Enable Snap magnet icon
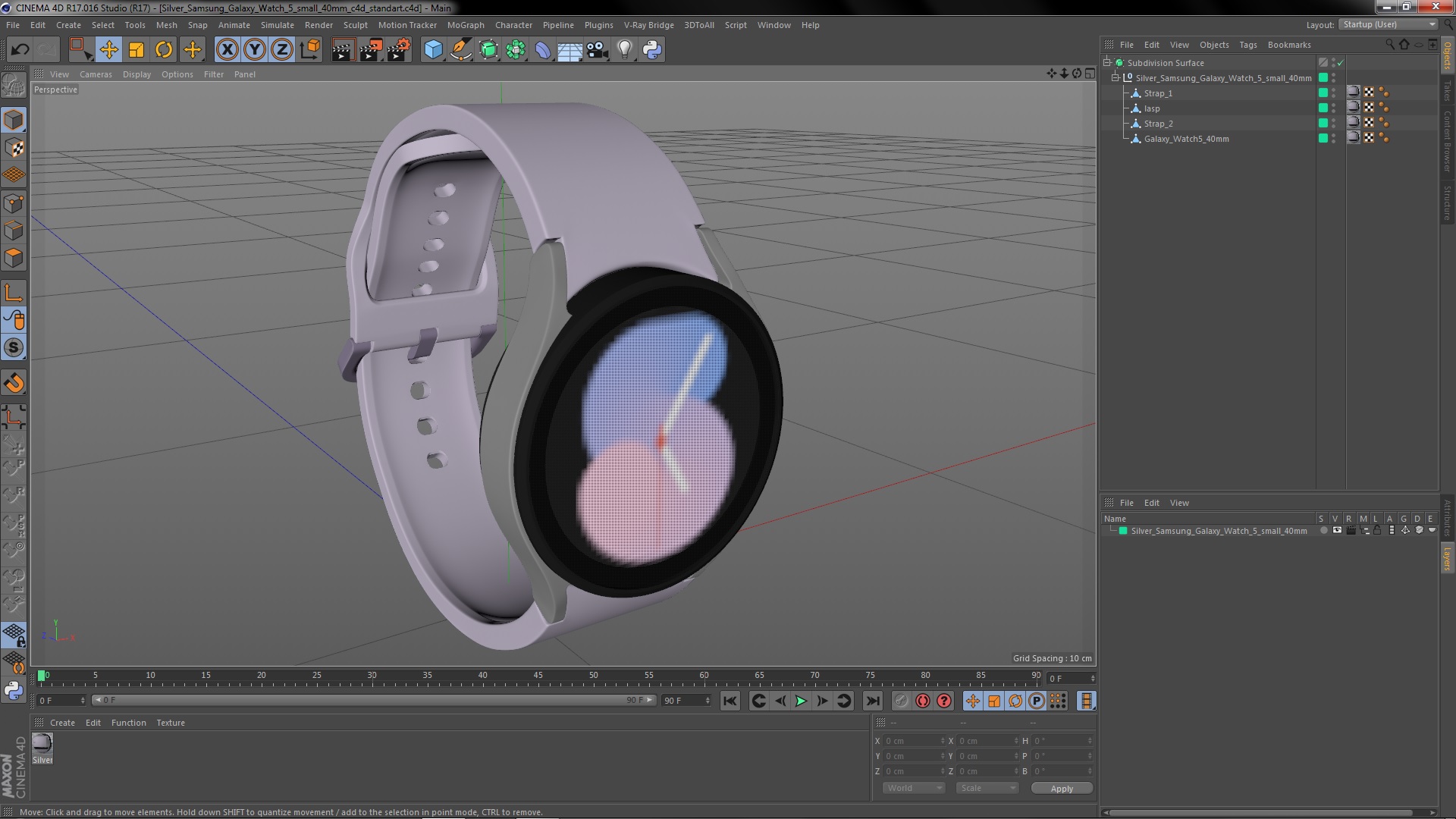Image resolution: width=1456 pixels, height=819 pixels. click(x=14, y=383)
